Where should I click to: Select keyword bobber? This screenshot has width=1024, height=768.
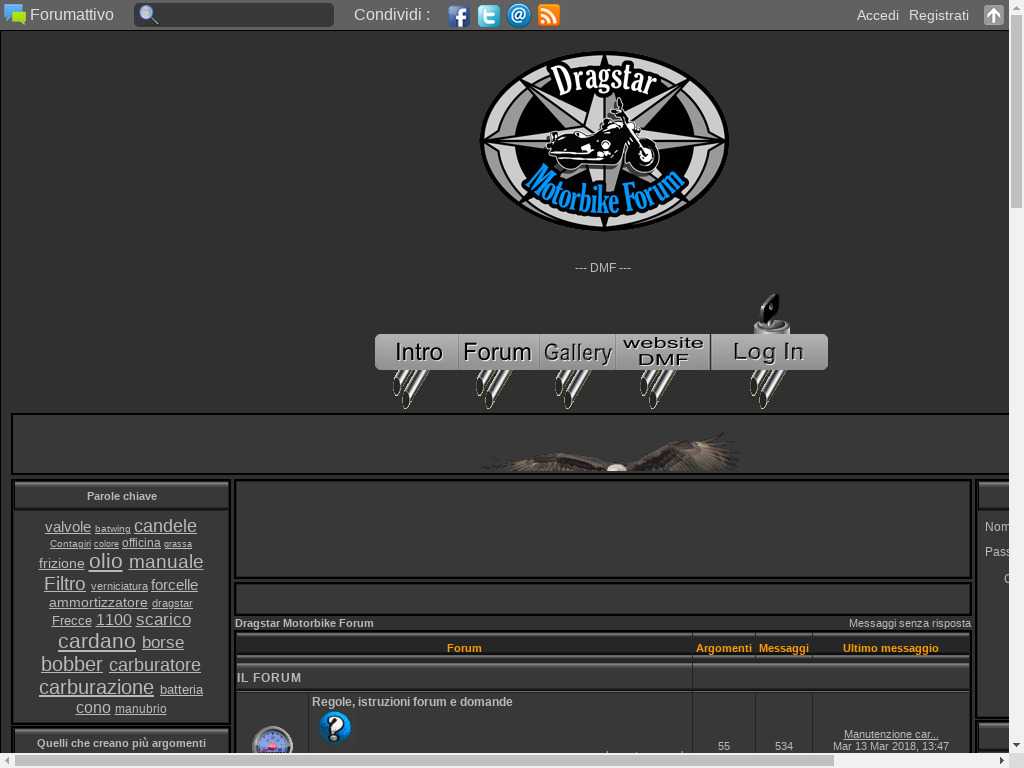(x=72, y=664)
